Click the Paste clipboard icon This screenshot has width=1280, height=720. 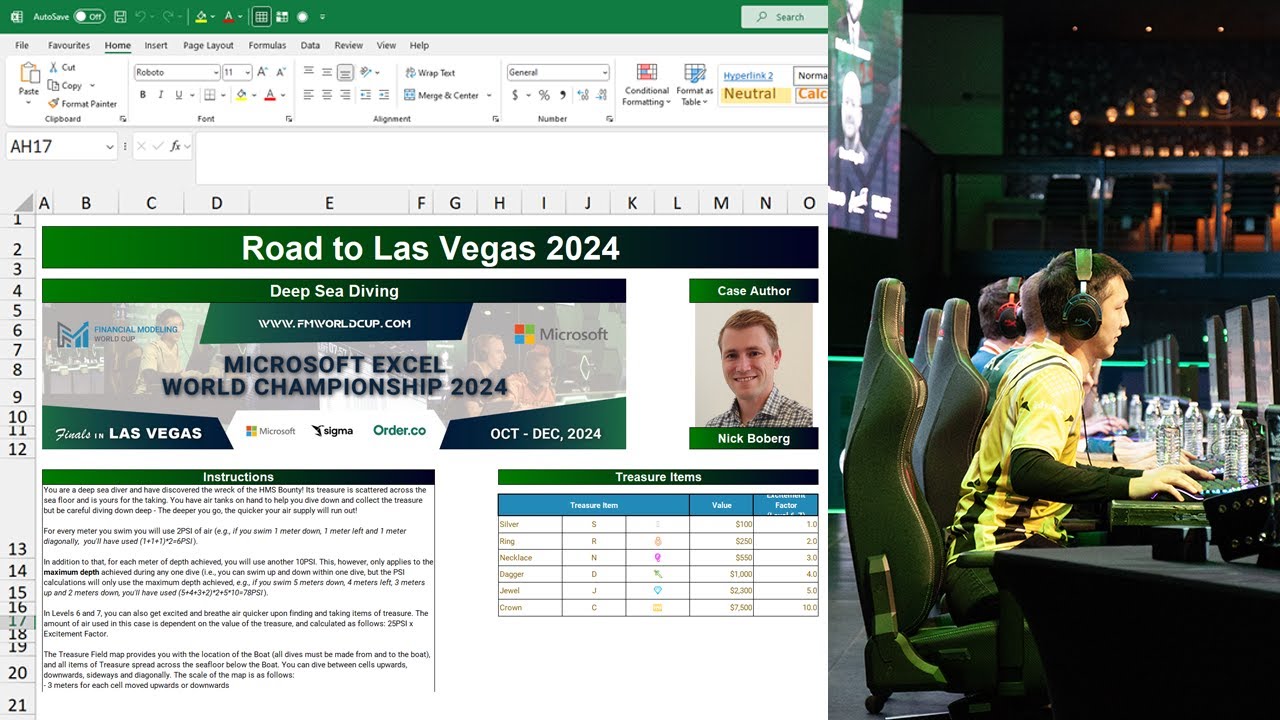click(29, 73)
